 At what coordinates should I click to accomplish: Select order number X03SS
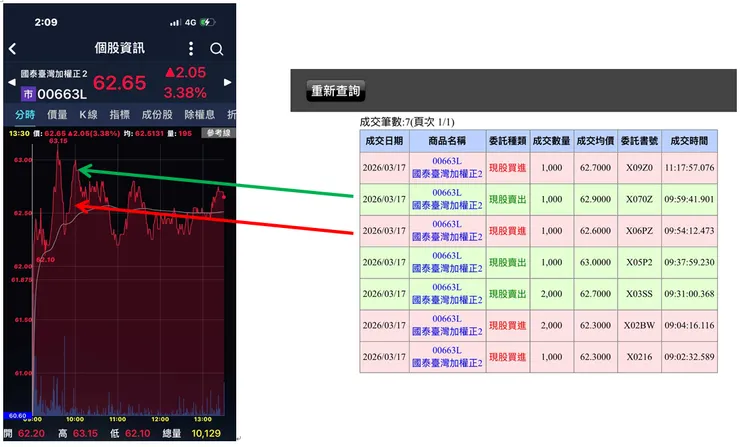pos(639,294)
